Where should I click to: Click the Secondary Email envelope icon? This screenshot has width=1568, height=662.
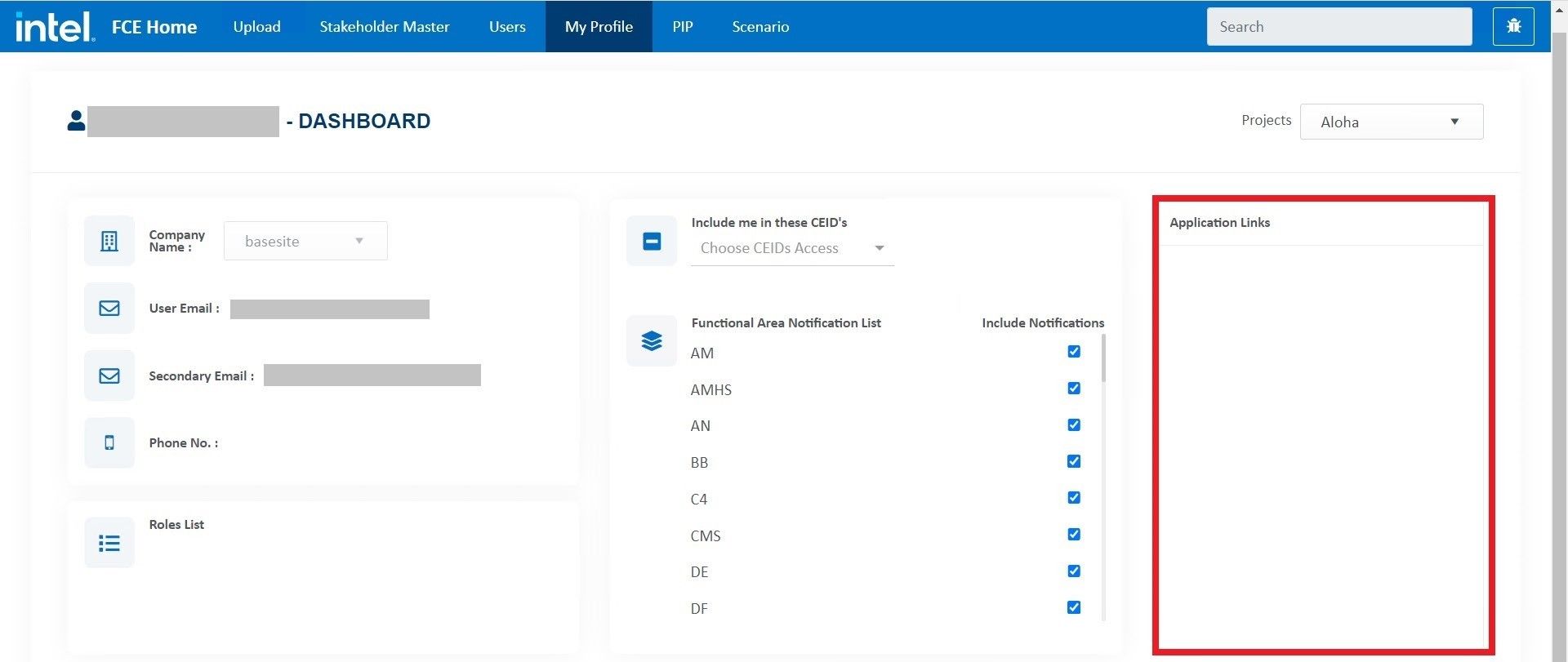click(x=109, y=375)
